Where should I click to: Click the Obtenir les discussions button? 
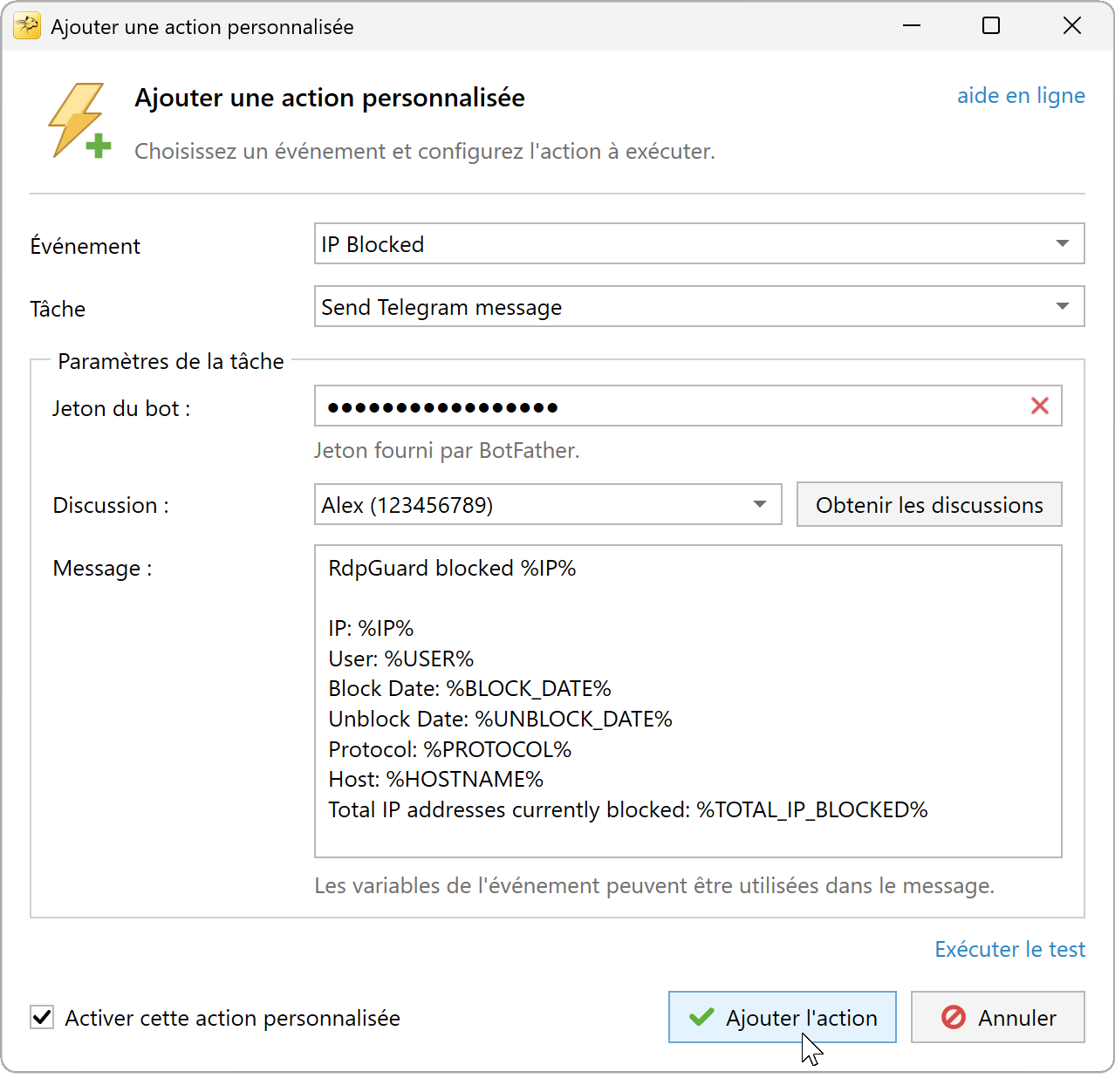929,504
